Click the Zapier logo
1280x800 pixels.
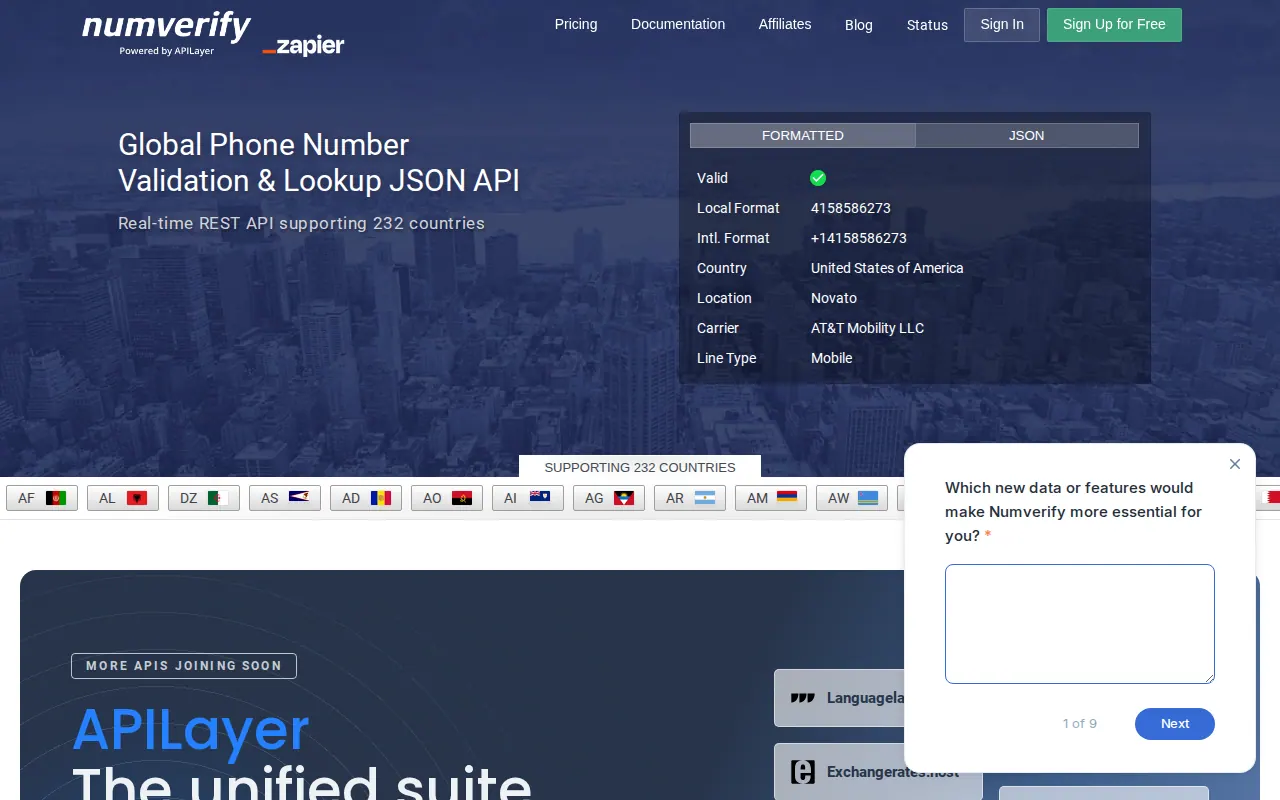point(303,45)
